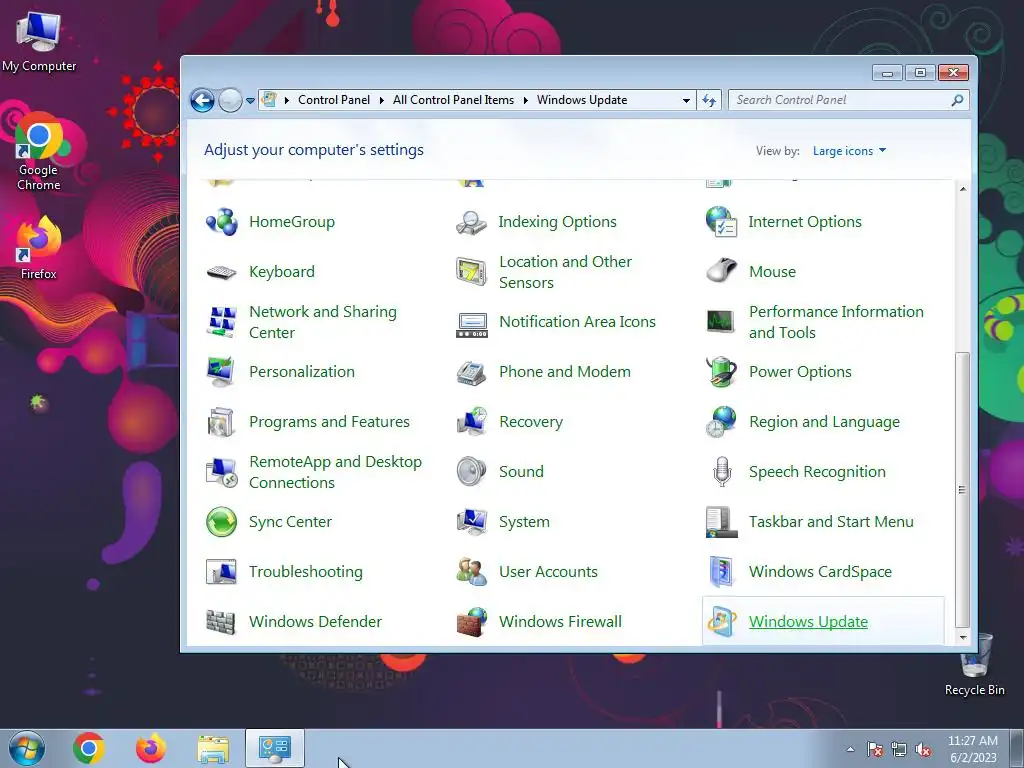
Task: Expand the address bar history dropdown
Action: click(686, 101)
